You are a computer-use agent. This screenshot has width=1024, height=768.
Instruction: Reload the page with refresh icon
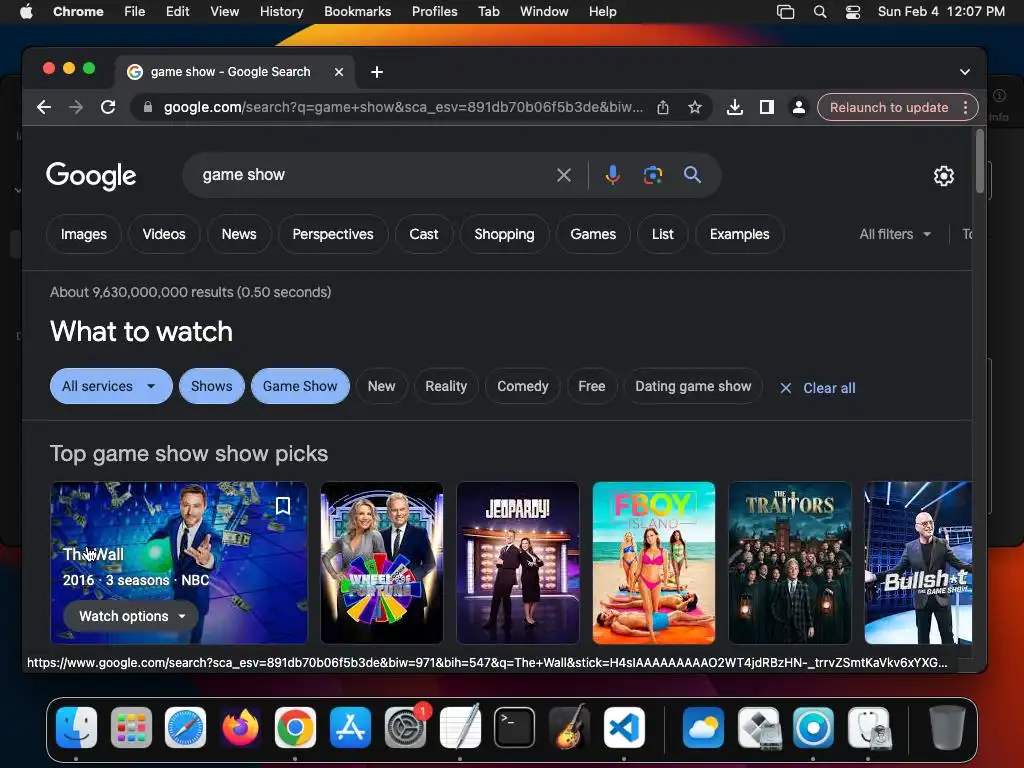[108, 107]
